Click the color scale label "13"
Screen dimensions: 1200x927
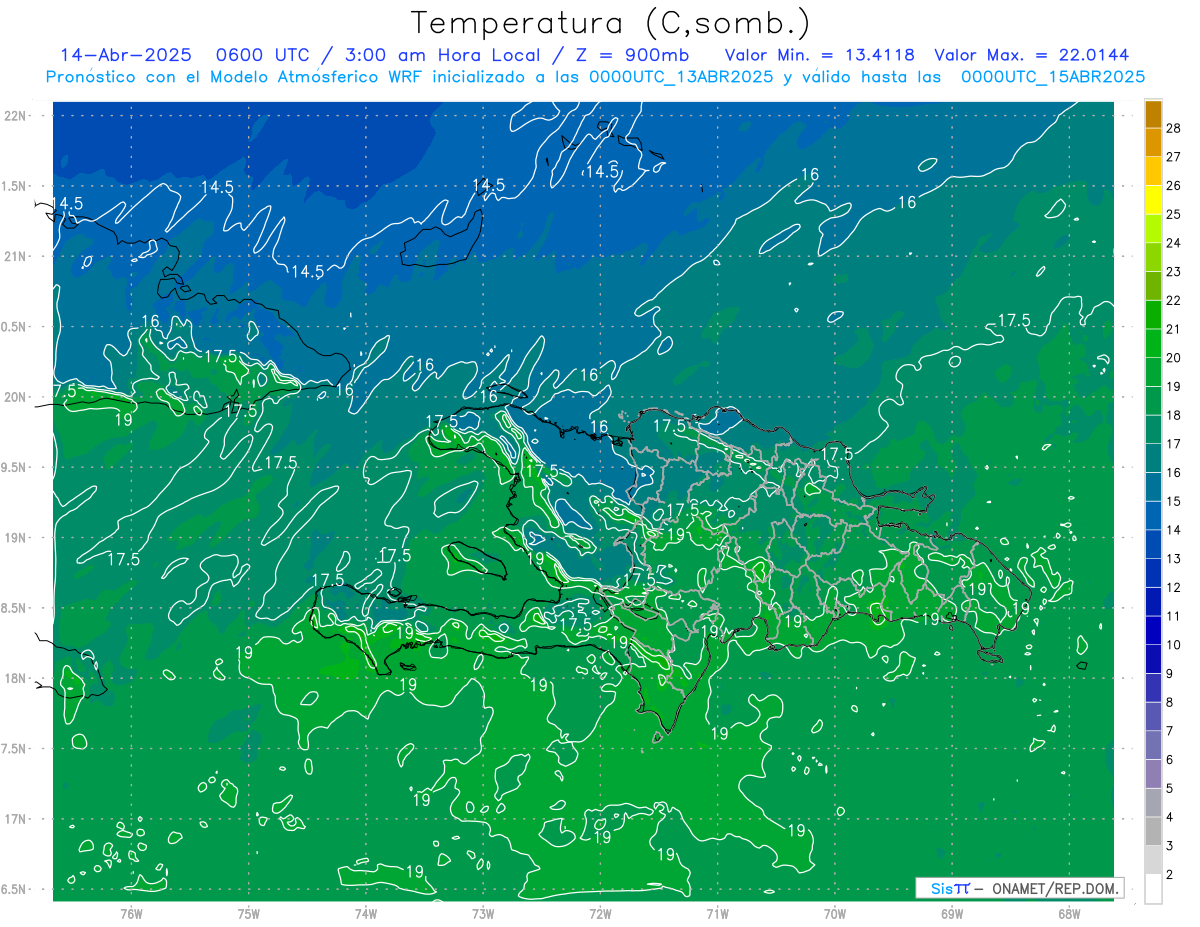1173,558
